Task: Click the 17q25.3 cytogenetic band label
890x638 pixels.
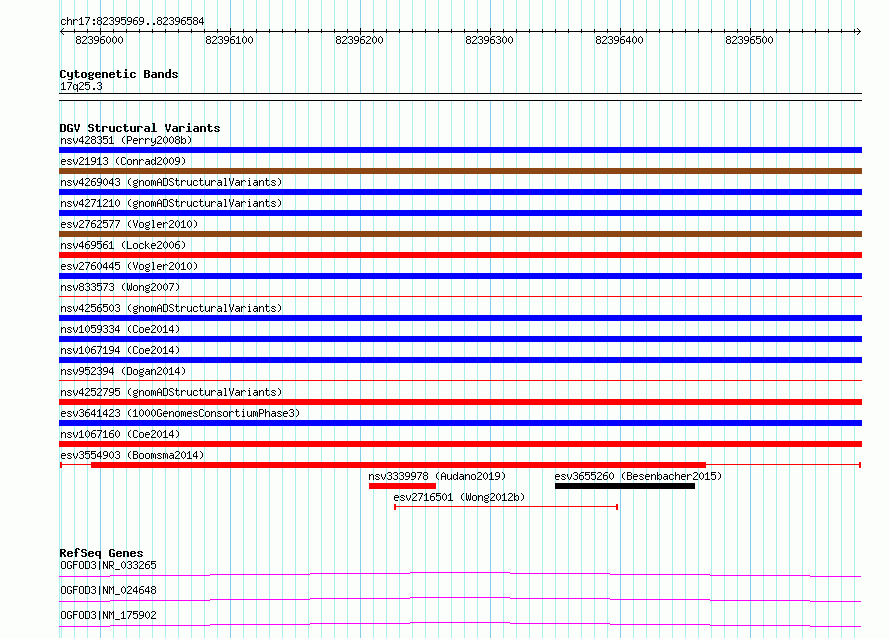Action: coord(81,86)
